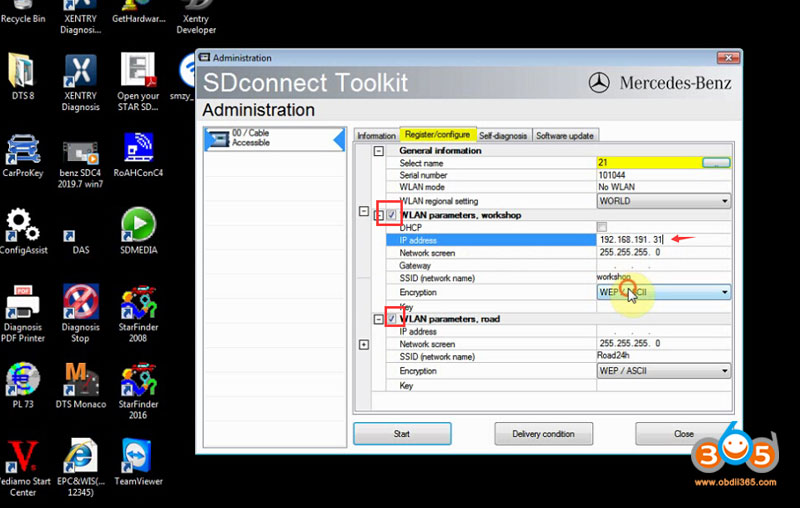Open workshop Encryption WEP / ASCII dropdown
The width and height of the screenshot is (800, 508).
[x=663, y=292]
